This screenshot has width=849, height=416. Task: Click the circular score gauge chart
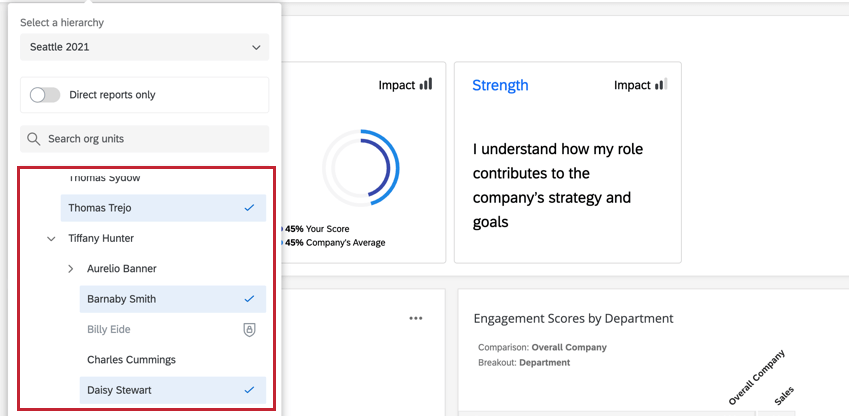(360, 165)
